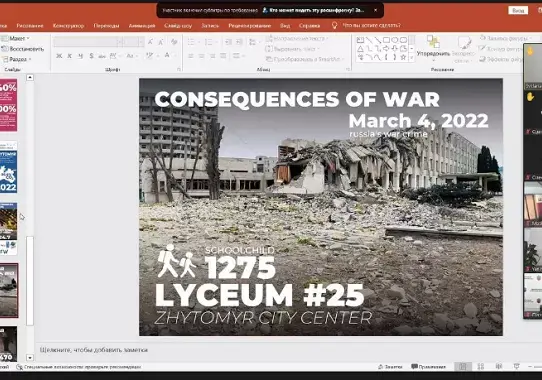Select the rectangle shape

click(386, 40)
